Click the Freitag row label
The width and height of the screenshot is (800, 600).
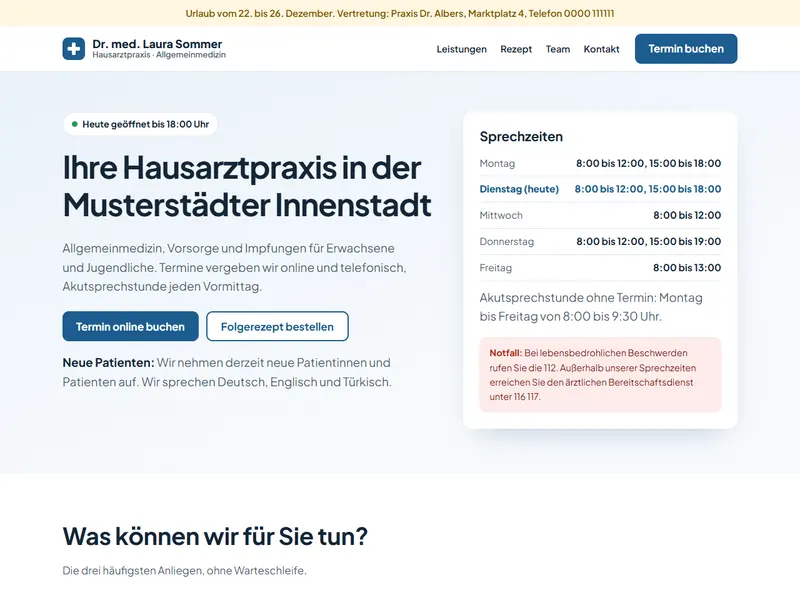pos(495,268)
